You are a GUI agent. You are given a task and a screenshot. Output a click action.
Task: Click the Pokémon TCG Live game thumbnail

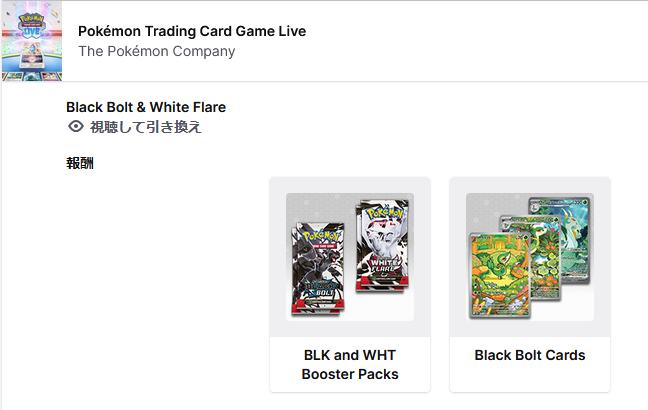32,41
